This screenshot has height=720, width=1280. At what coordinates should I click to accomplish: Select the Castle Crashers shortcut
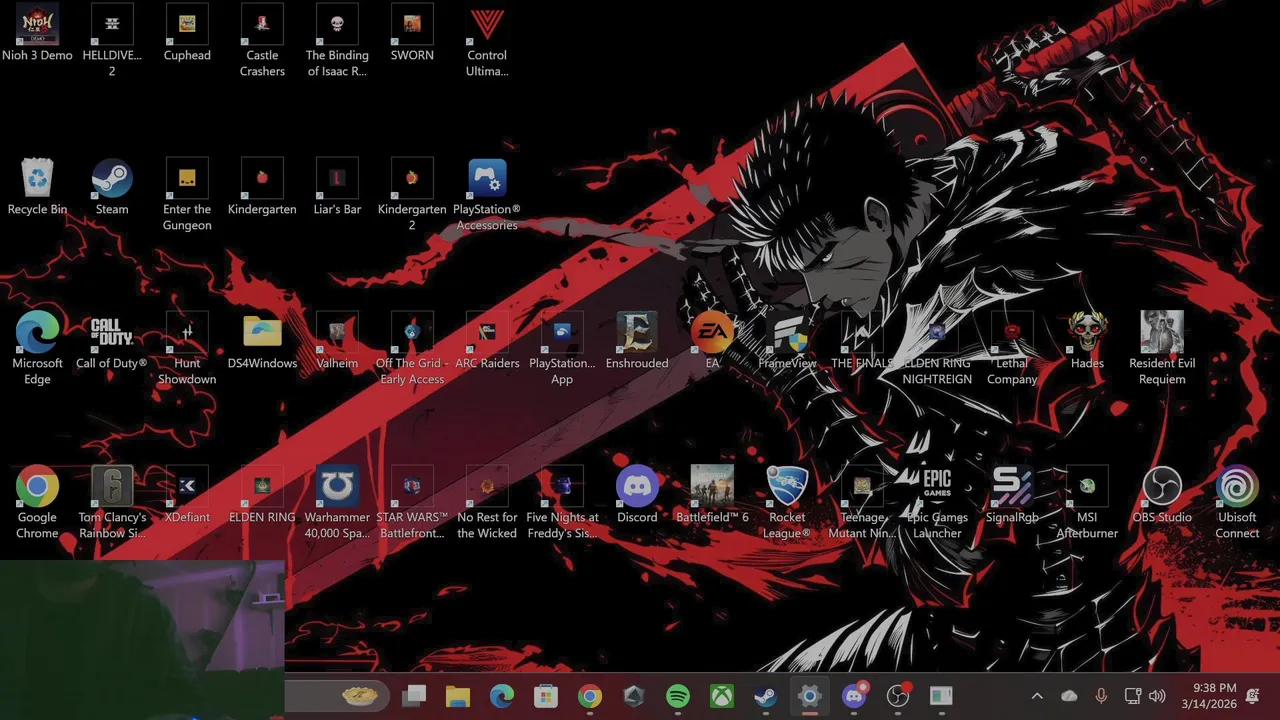[x=262, y=41]
